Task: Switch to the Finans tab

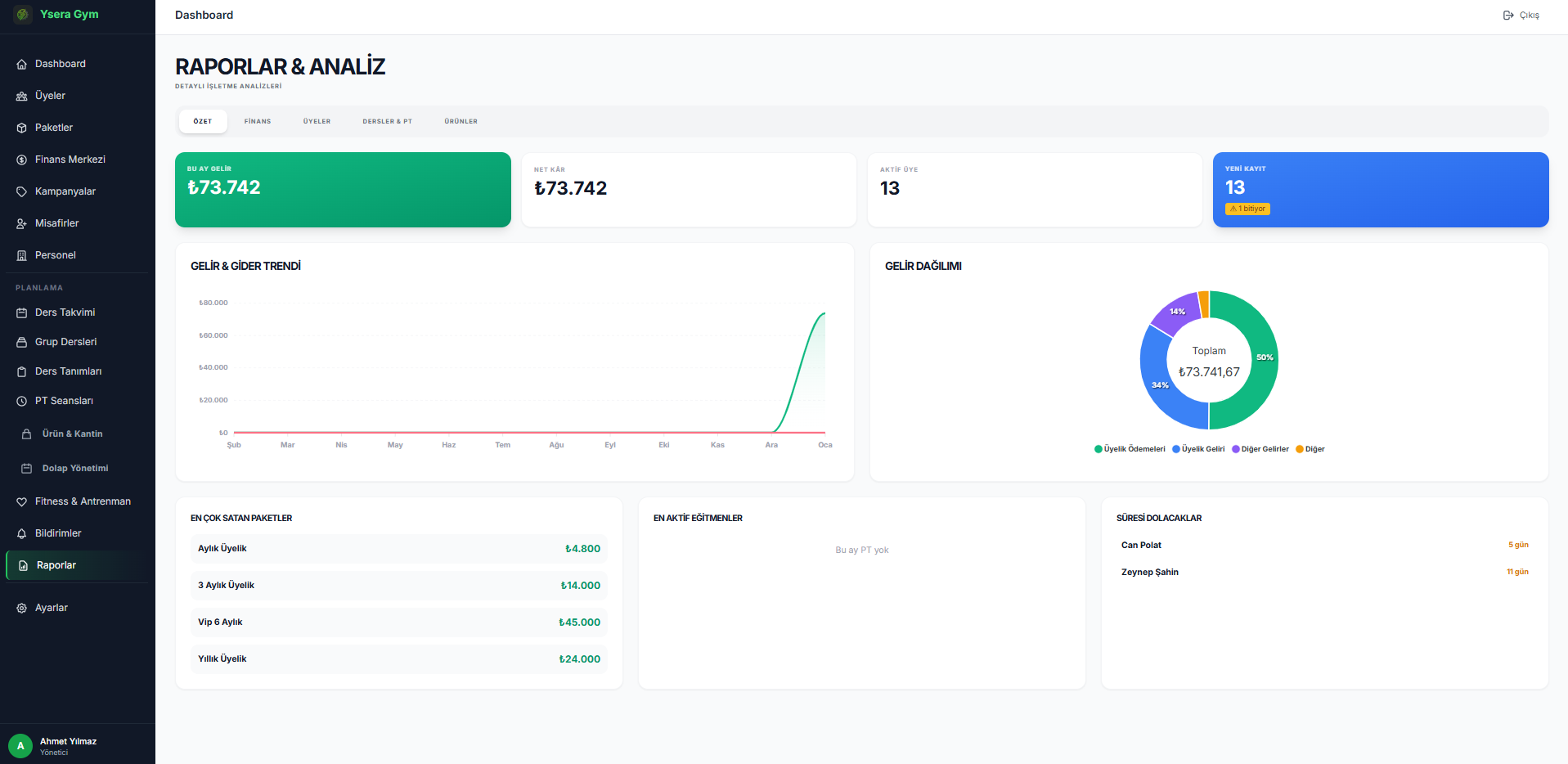Action: (x=258, y=121)
